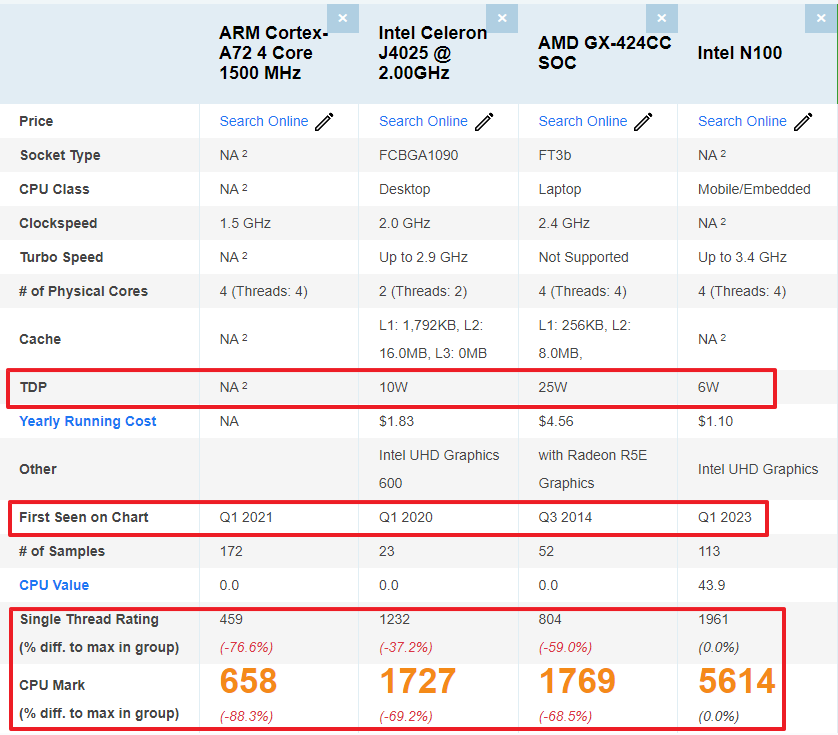Select CPU class value Mobile/Embedded
Screen dimensions: 838x735
pyautogui.click(x=754, y=189)
